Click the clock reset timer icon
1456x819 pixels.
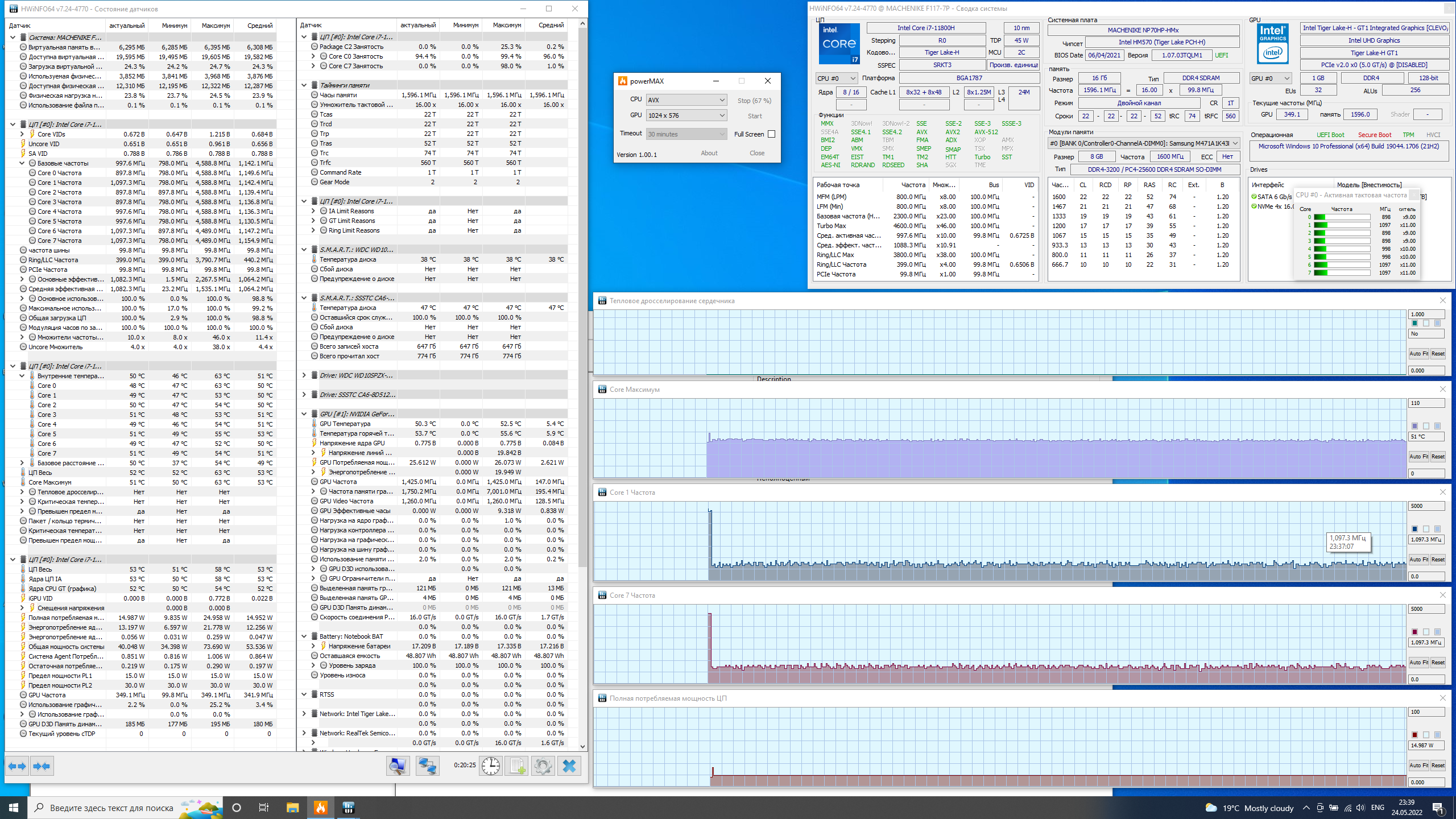click(490, 766)
